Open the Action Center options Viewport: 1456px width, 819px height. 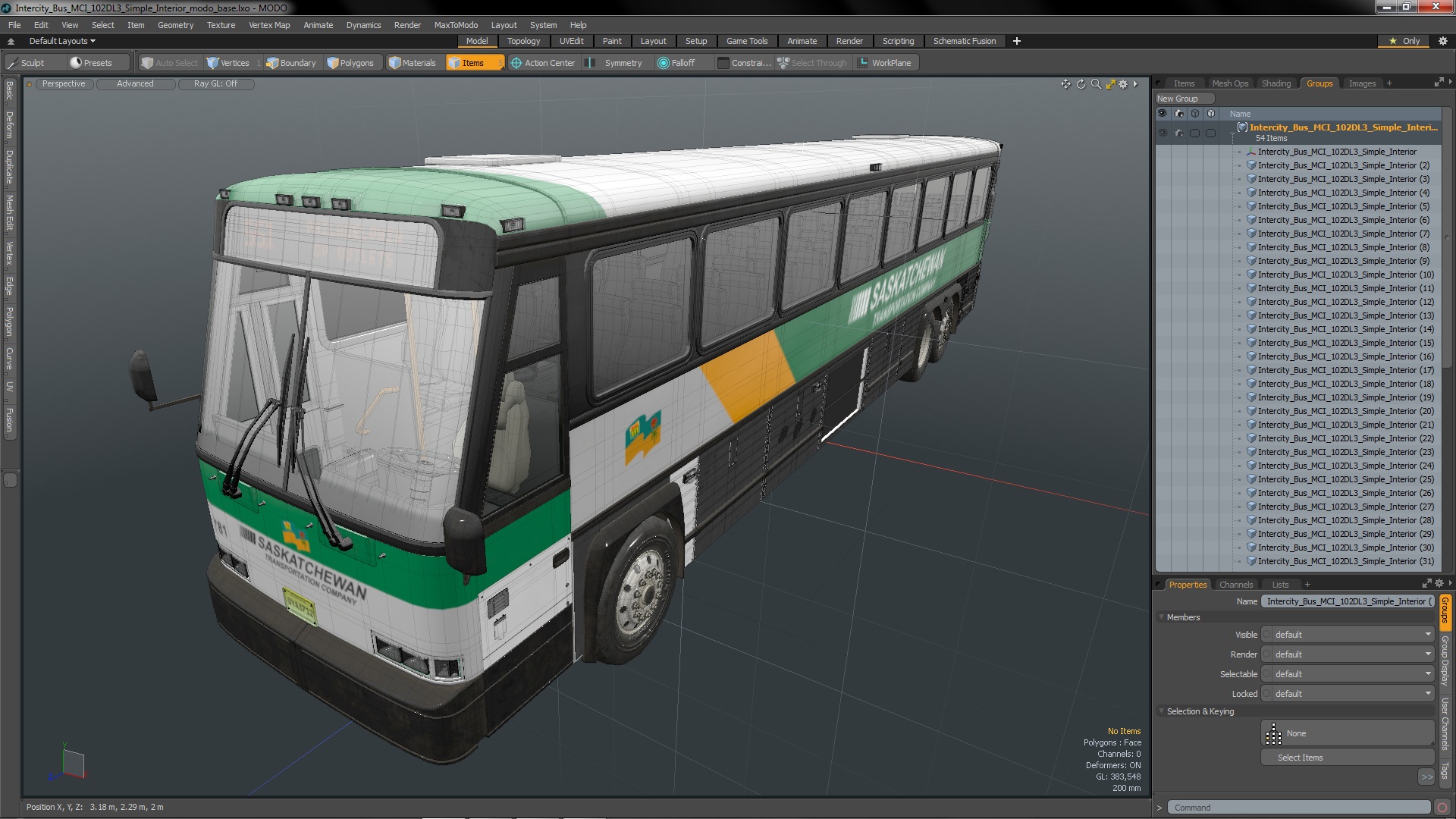[543, 63]
